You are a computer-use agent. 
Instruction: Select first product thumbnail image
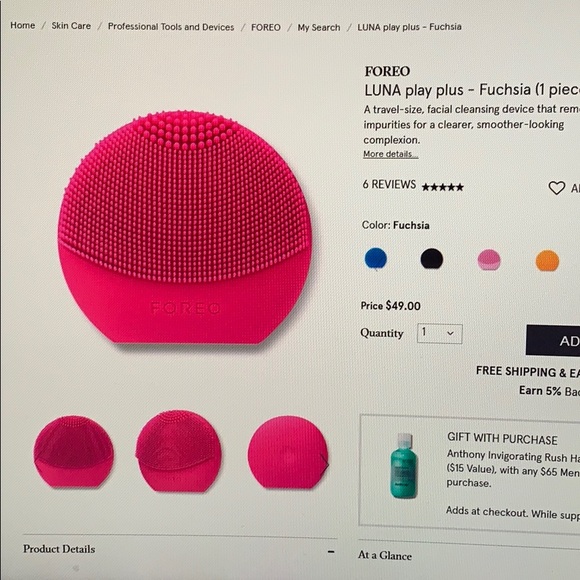pos(74,451)
